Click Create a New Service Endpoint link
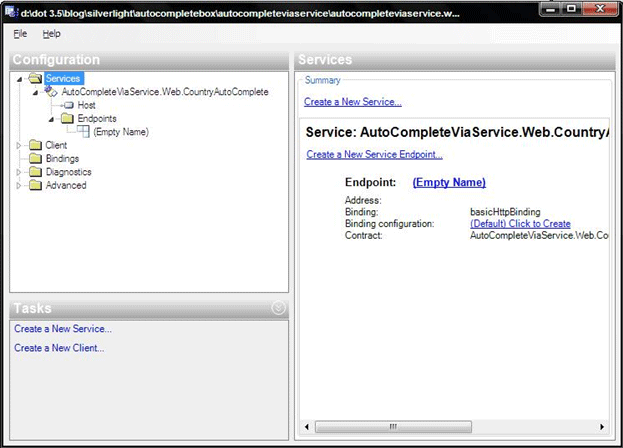Viewport: 623px width, 448px height. coord(374,154)
